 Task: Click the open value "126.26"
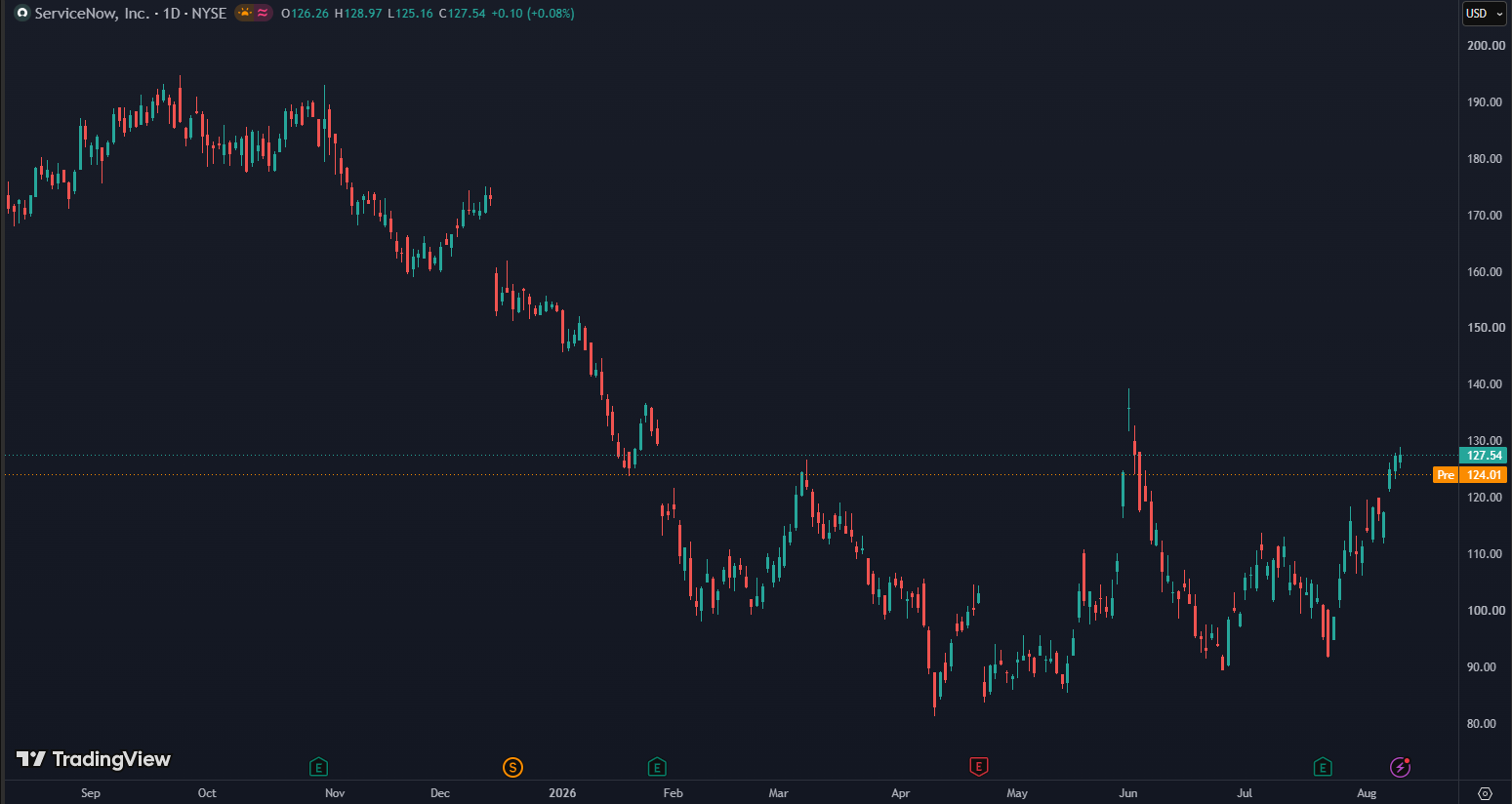(x=308, y=14)
